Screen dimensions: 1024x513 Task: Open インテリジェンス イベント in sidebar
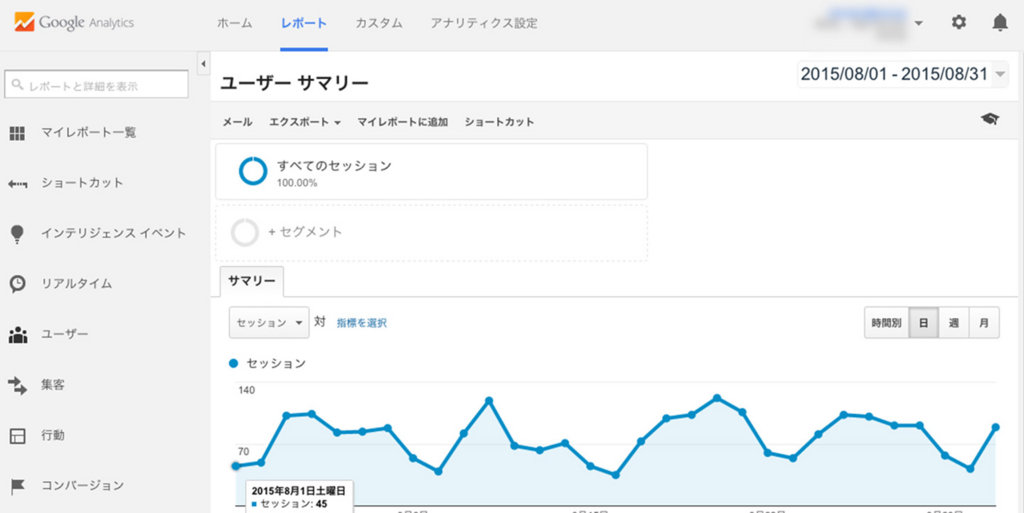point(113,234)
